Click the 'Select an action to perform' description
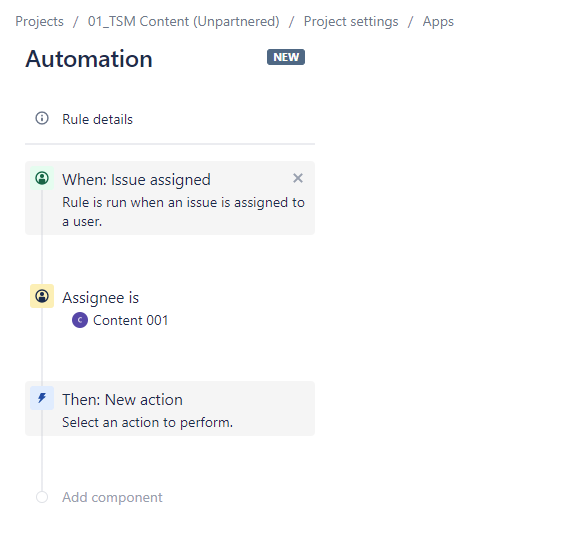The image size is (562, 548). pyautogui.click(x=147, y=423)
